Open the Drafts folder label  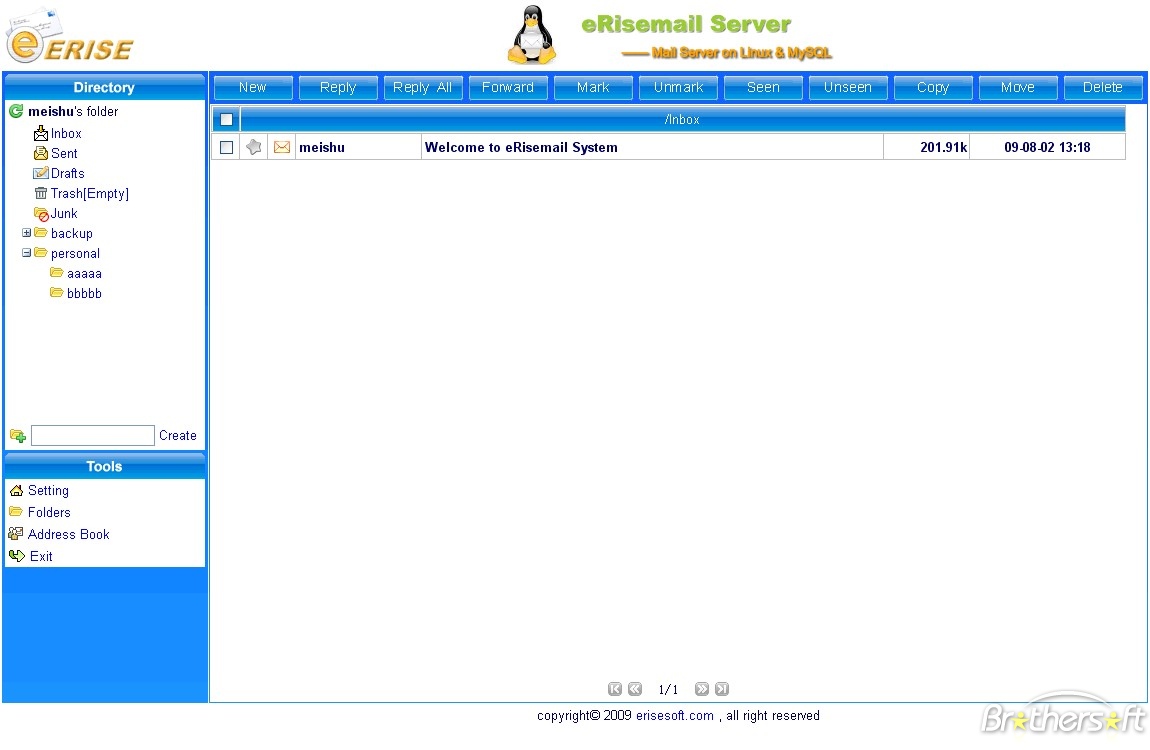click(x=67, y=173)
